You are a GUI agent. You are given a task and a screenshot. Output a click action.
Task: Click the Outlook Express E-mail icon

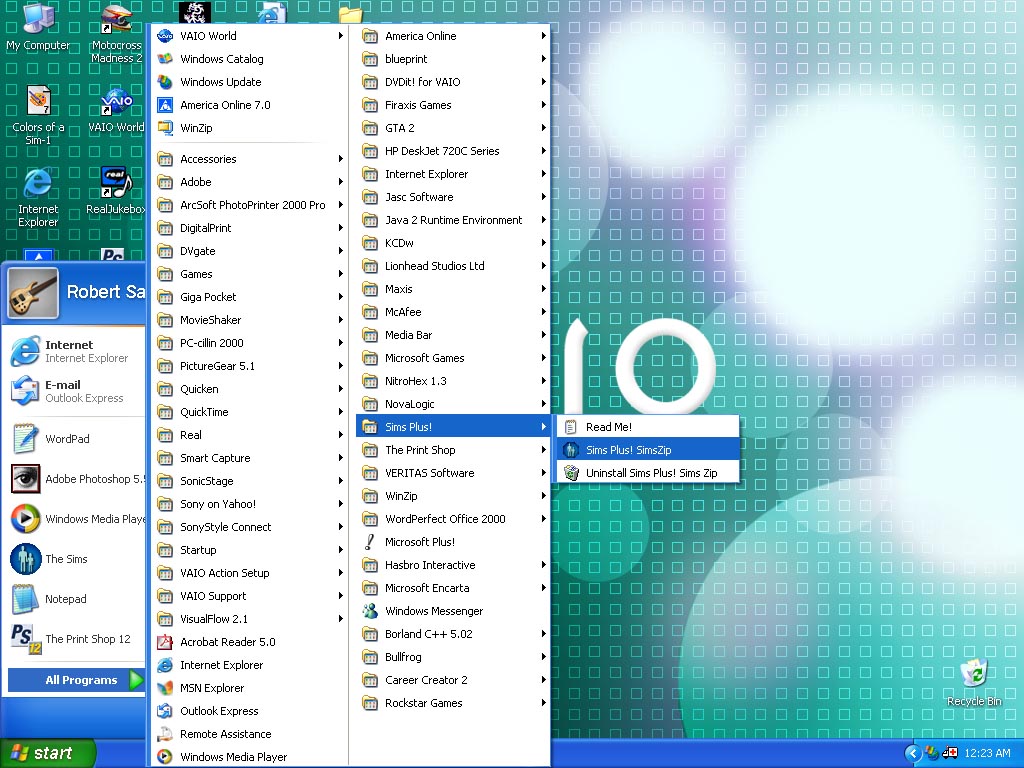[25, 391]
